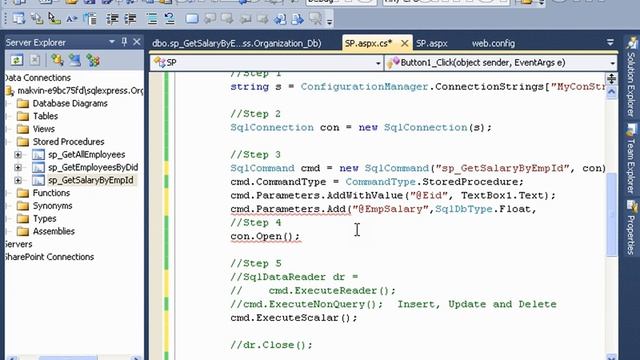Select Types folder
The width and height of the screenshot is (640, 360).
tap(44, 218)
